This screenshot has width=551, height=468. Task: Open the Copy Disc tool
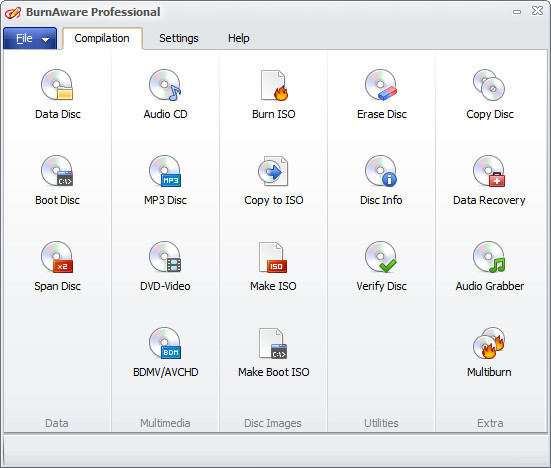point(490,94)
